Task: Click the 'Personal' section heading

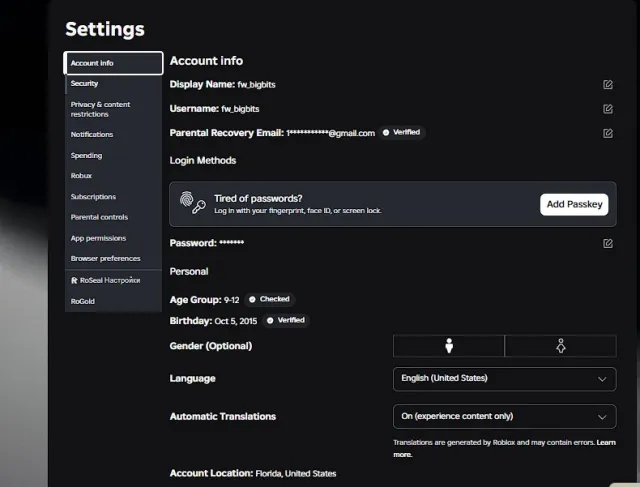Action: pos(189,271)
